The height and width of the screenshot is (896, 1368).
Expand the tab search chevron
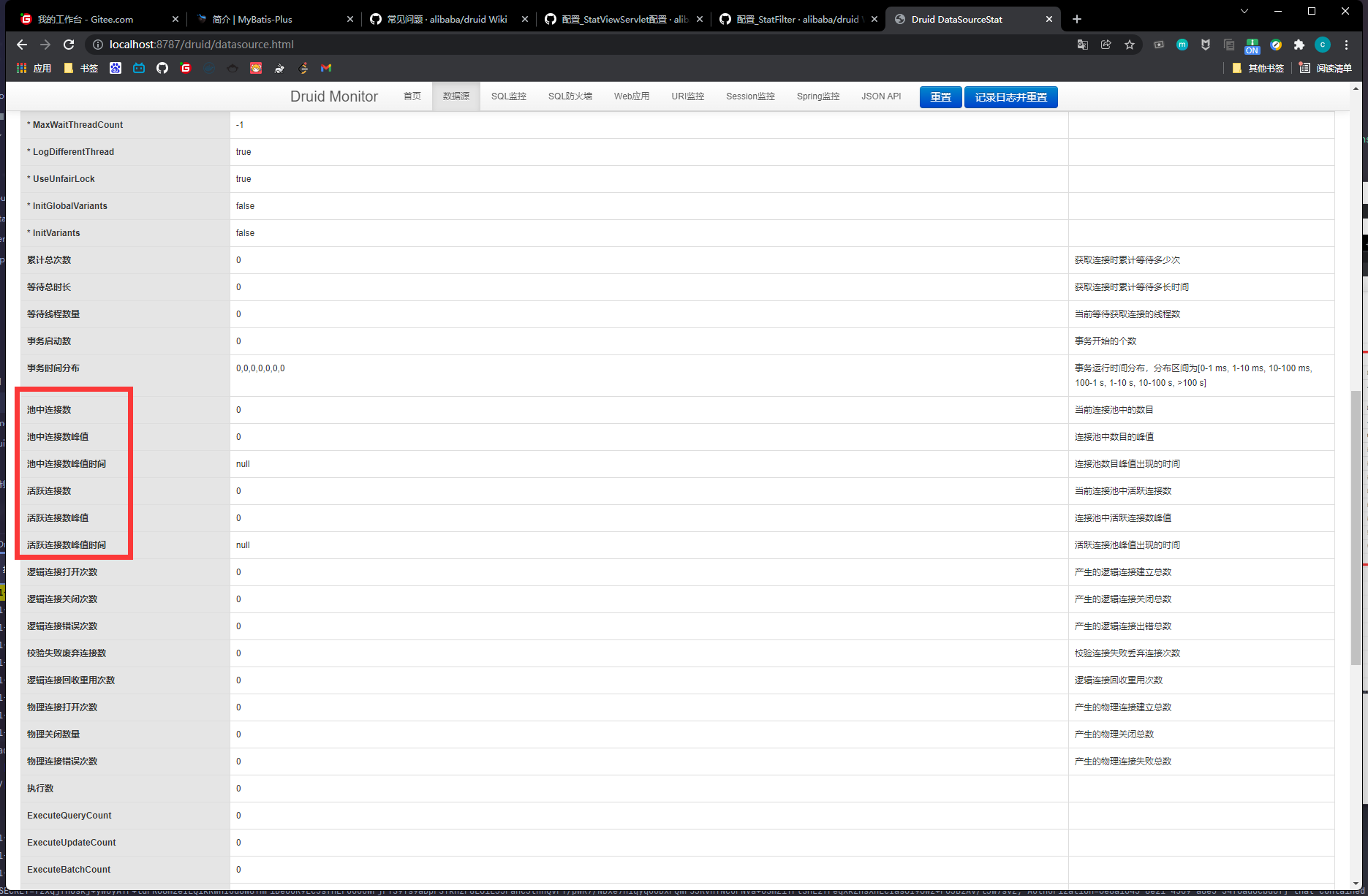click(1244, 11)
